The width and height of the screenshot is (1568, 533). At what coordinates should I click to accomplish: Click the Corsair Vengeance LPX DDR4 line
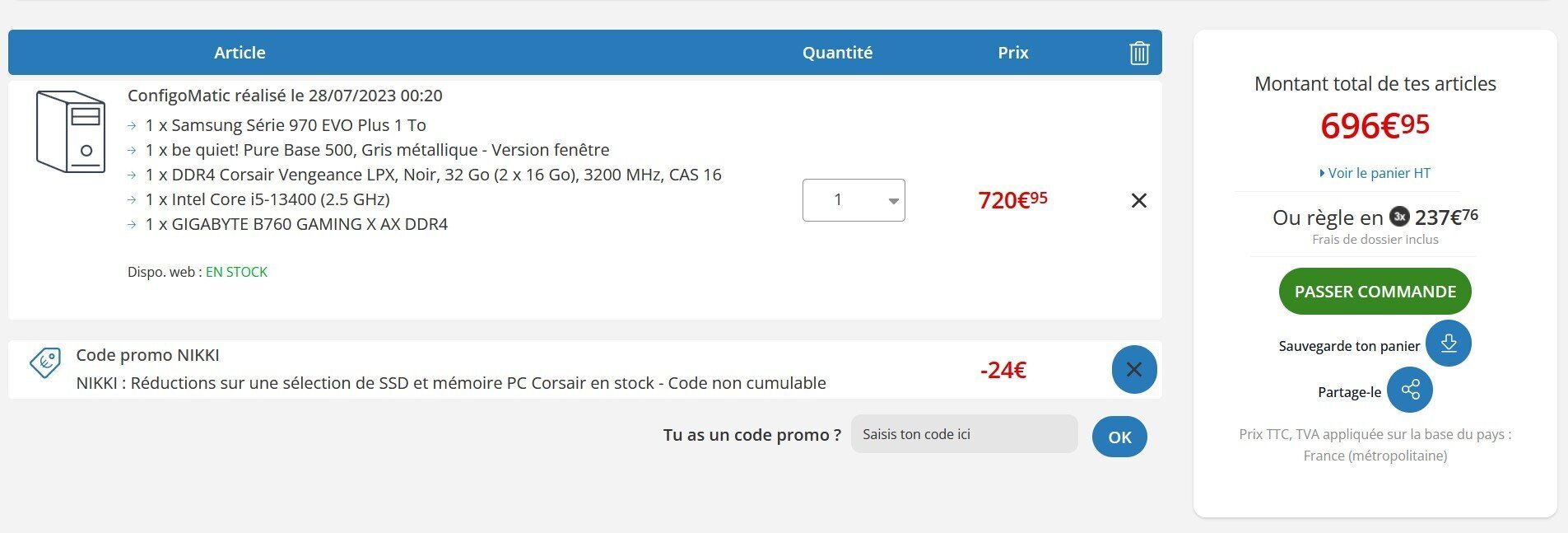click(433, 175)
